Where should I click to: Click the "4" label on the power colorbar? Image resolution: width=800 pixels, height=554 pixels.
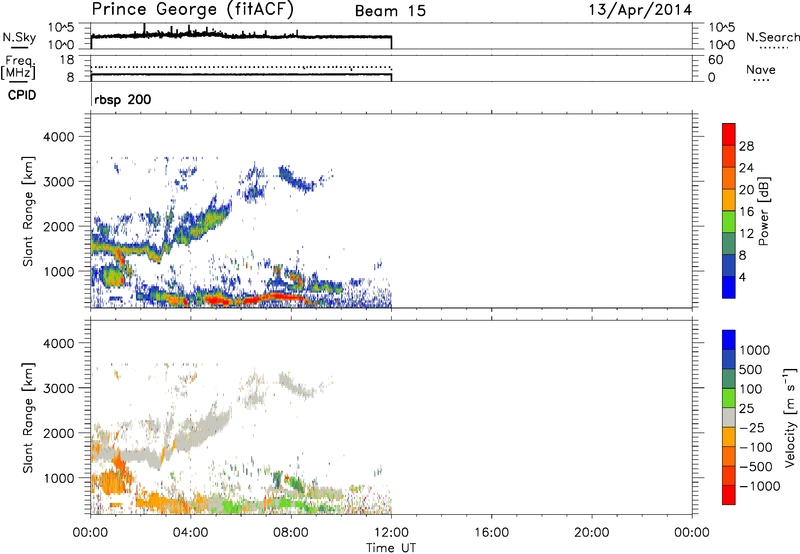click(x=742, y=277)
